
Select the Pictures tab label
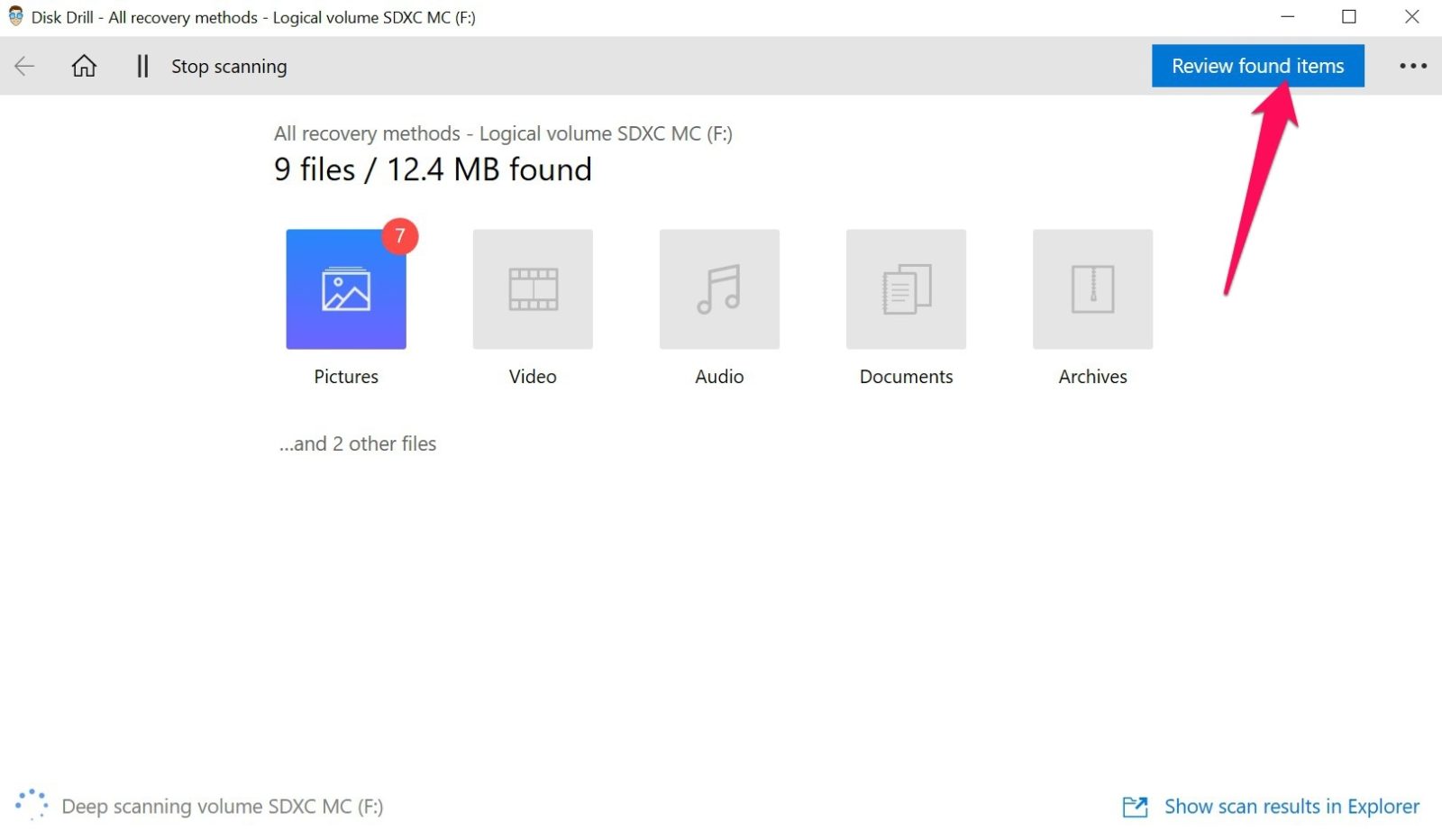point(346,377)
